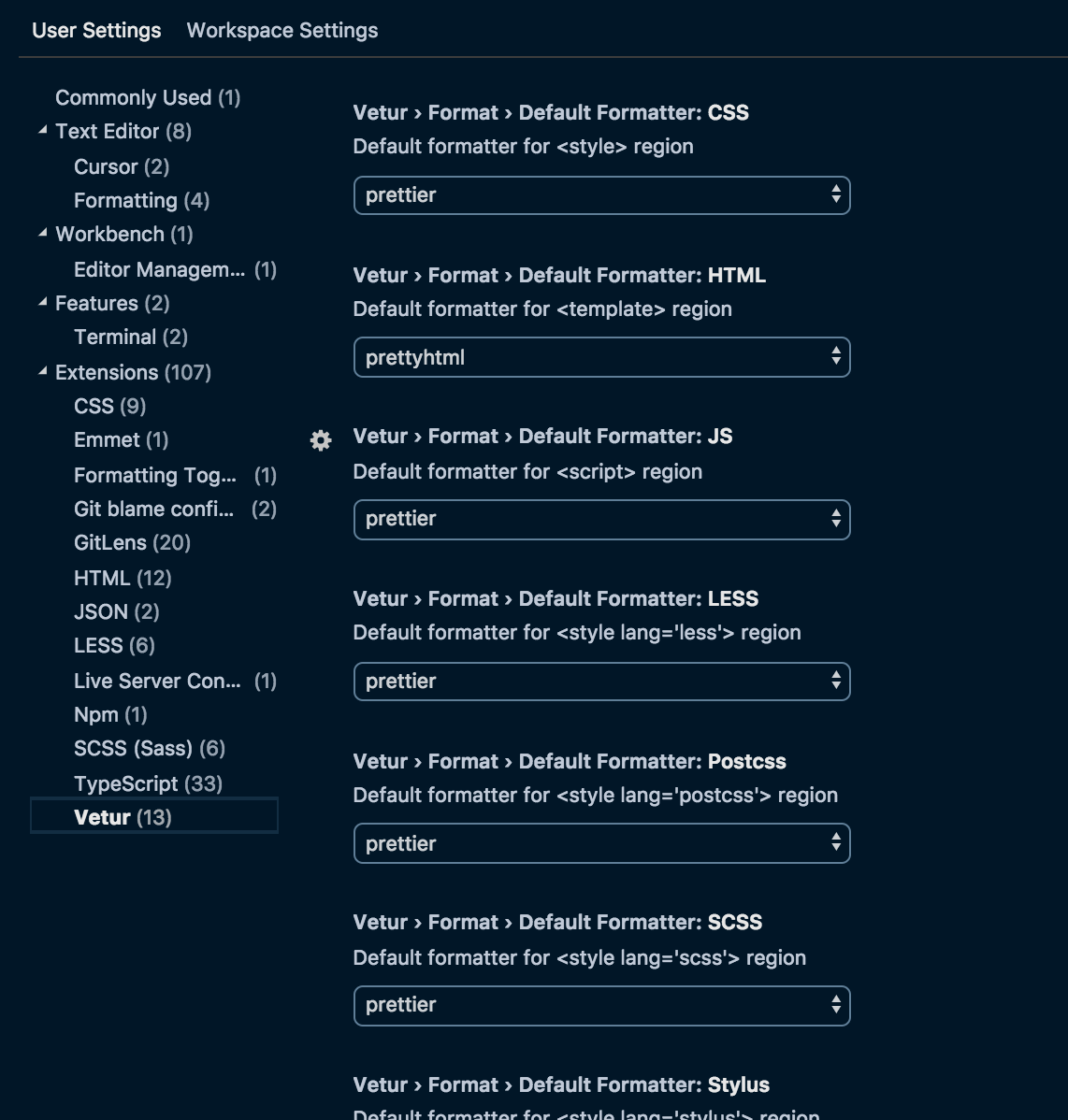Image resolution: width=1068 pixels, height=1120 pixels.
Task: Switch to the User Settings tab
Action: [96, 31]
